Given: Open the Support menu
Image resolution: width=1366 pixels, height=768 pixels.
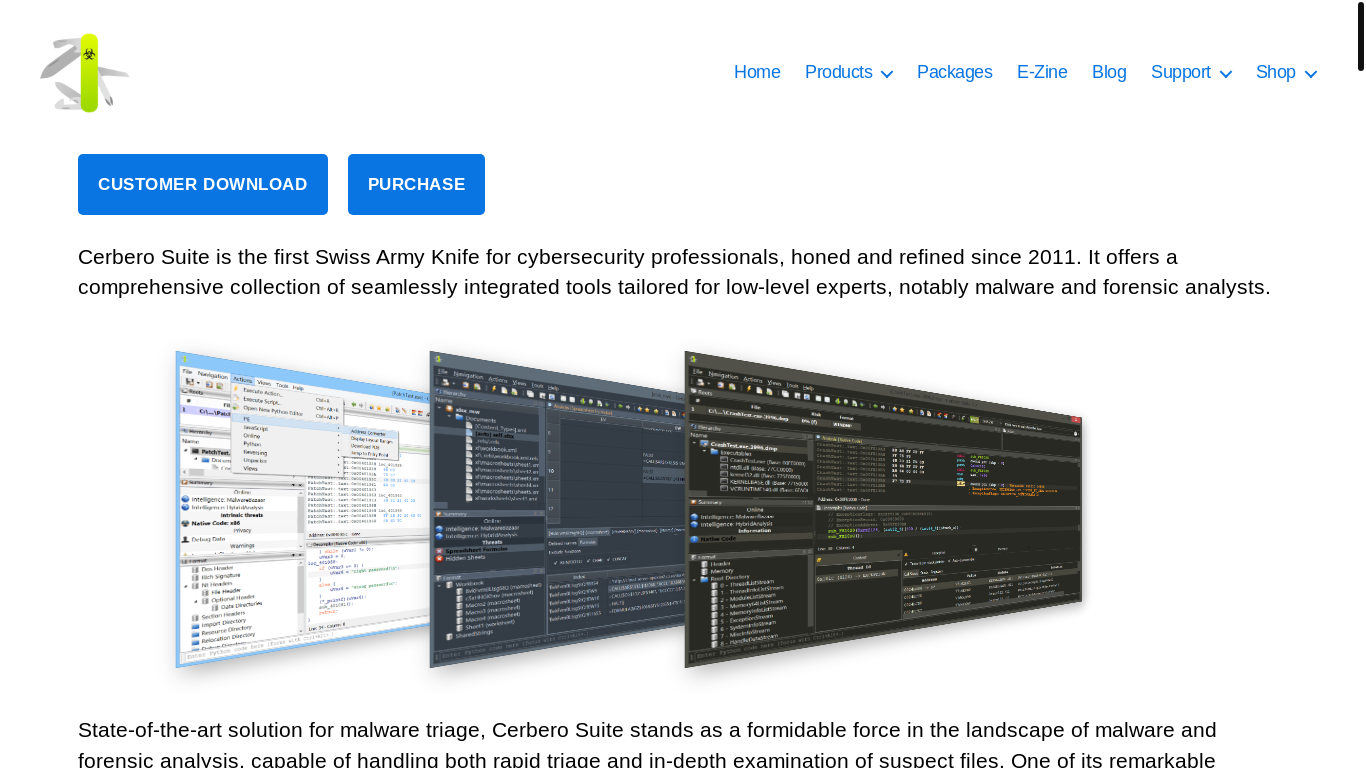Looking at the screenshot, I should [1180, 72].
